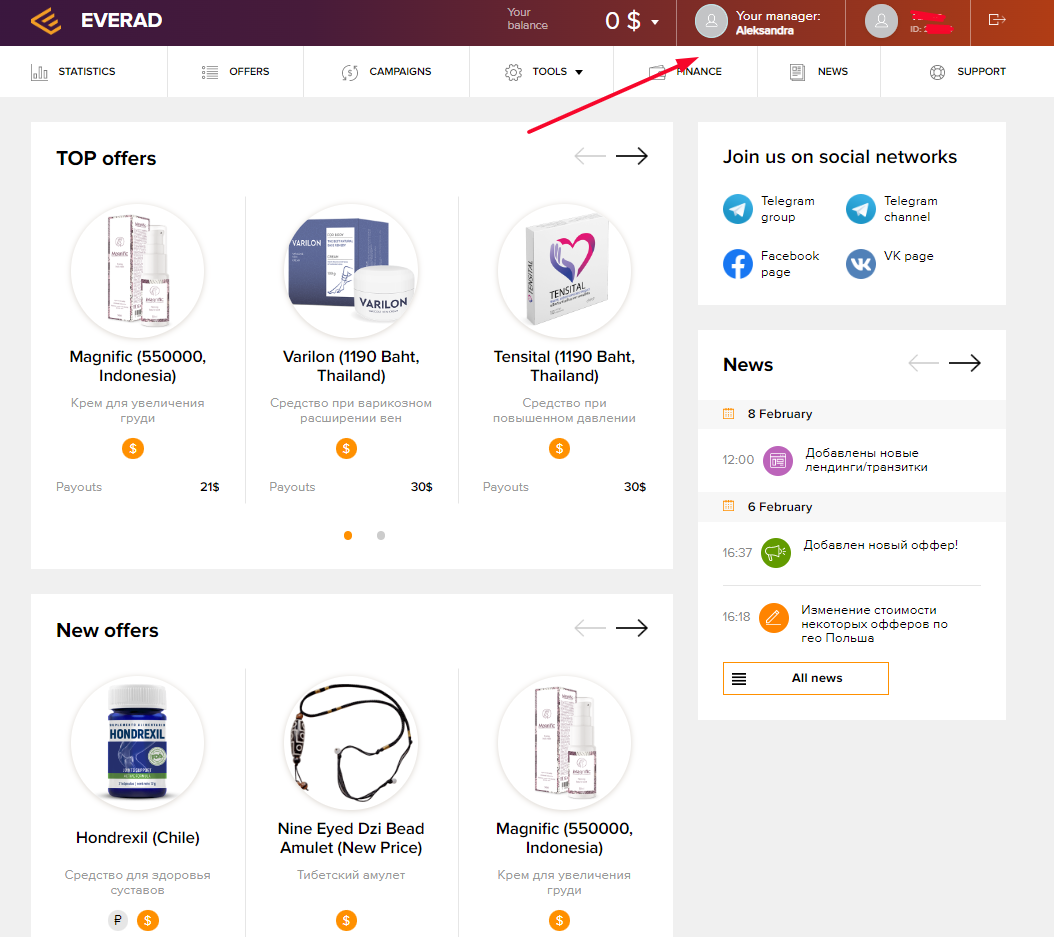
Task: Click the manager Aleksandra avatar
Action: pos(711,22)
